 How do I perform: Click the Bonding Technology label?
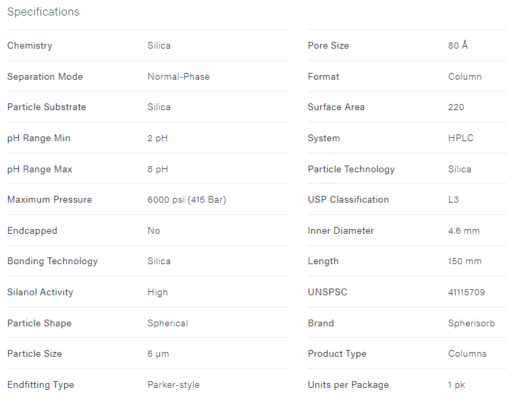tap(53, 261)
